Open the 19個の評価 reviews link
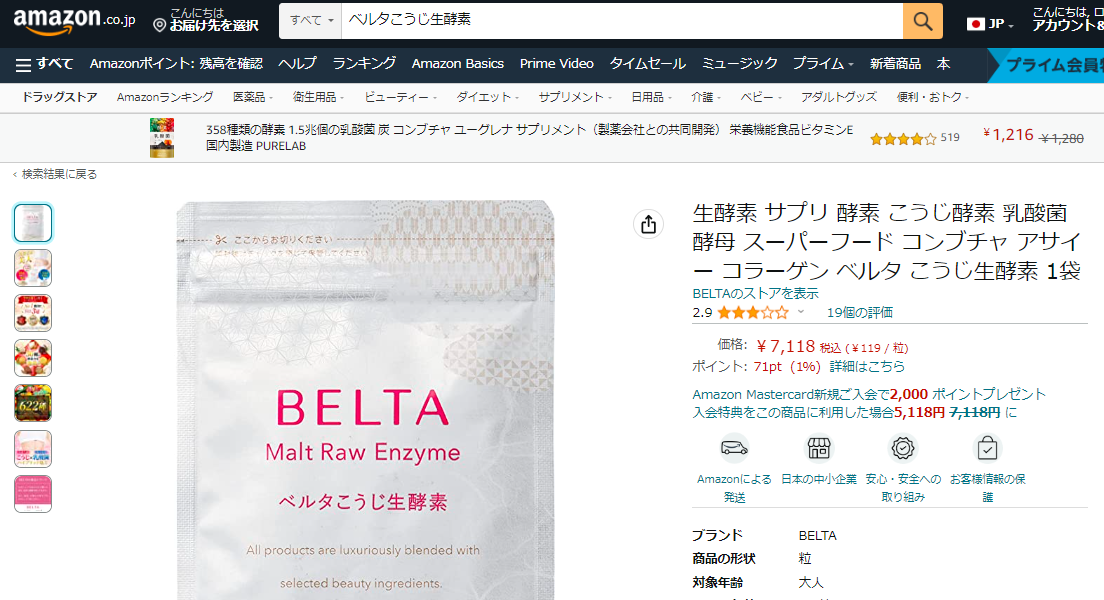Screen dimensions: 1104x600 [x=860, y=313]
